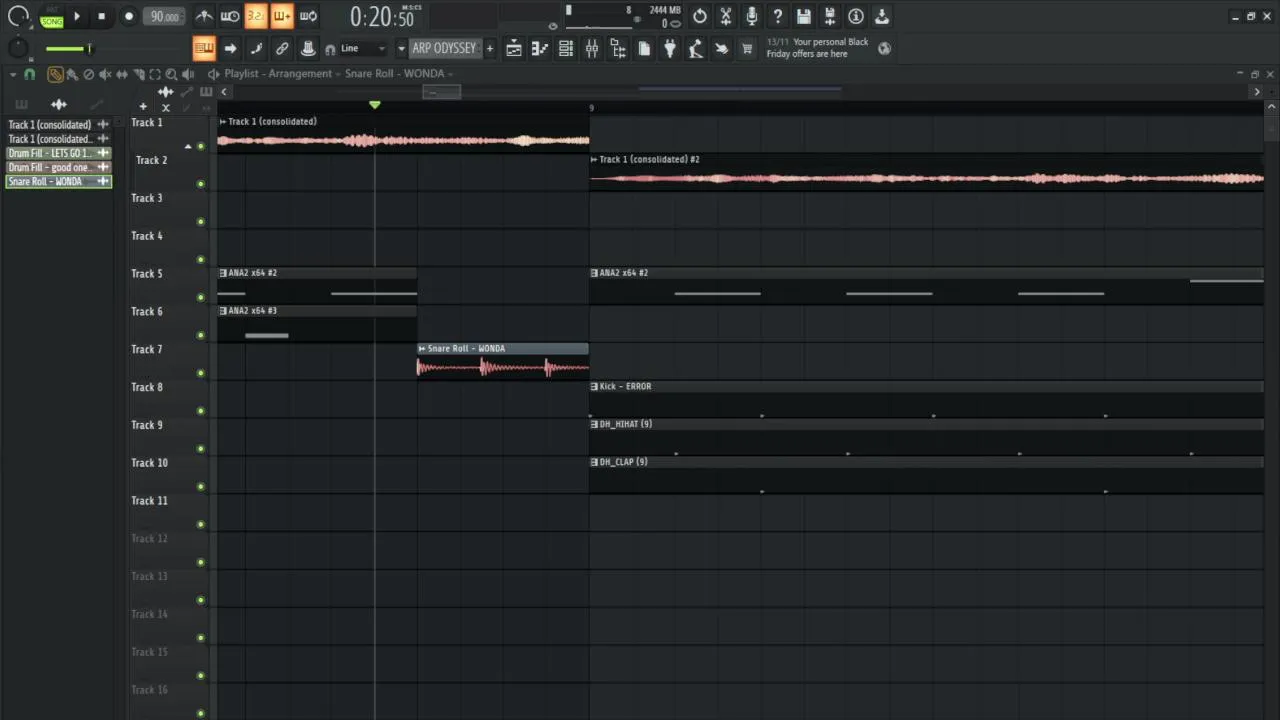Open the DH_CLAP (9) clip menu
Image resolution: width=1280 pixels, height=720 pixels.
click(594, 462)
